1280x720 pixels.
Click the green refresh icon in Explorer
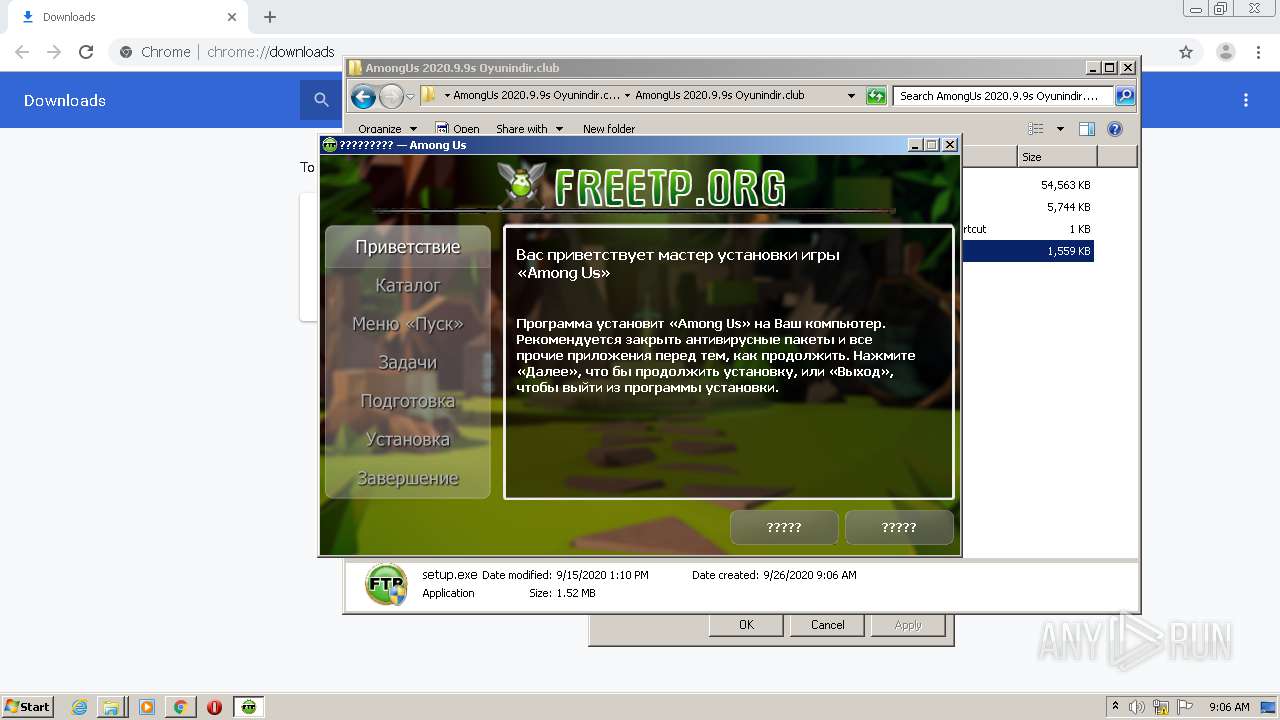876,96
